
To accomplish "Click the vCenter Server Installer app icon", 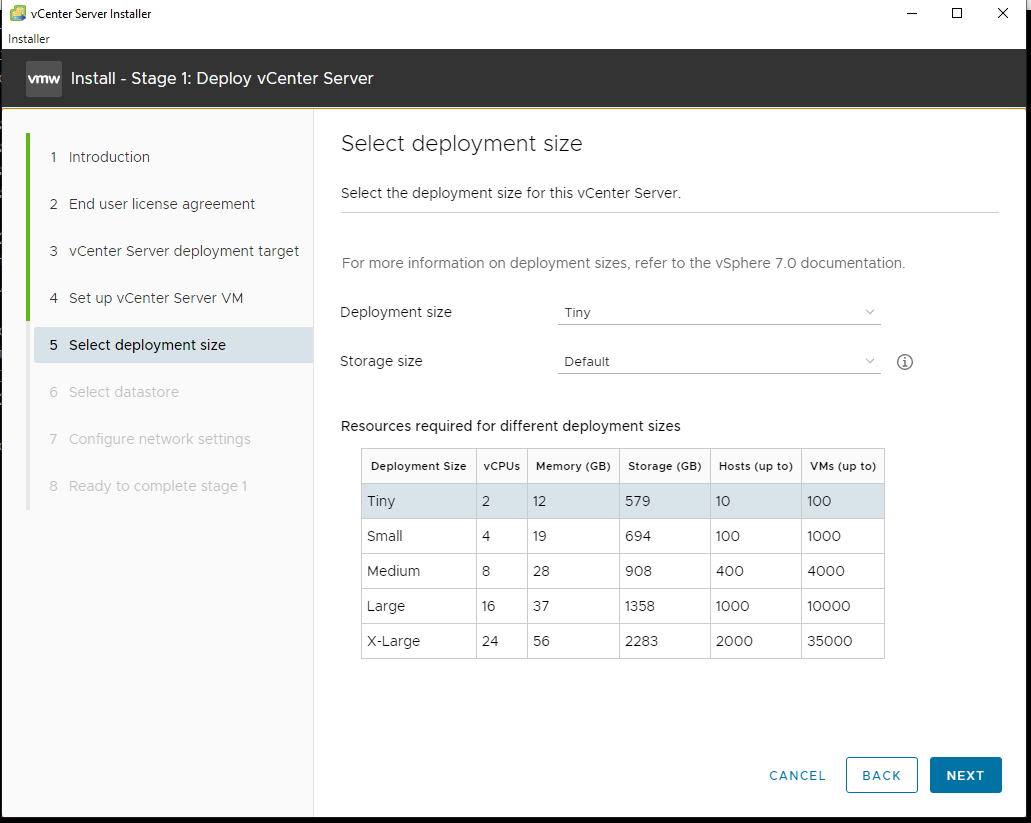I will tap(18, 13).
